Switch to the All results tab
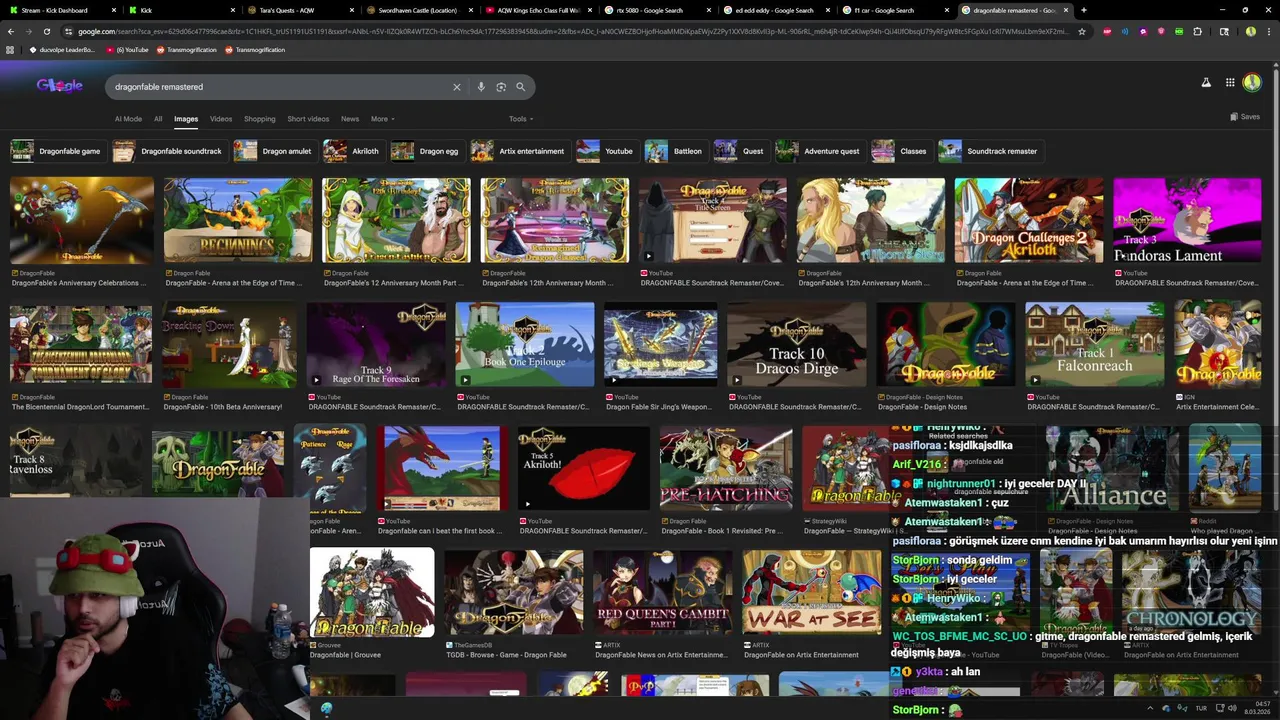The height and width of the screenshot is (720, 1280). pyautogui.click(x=158, y=119)
